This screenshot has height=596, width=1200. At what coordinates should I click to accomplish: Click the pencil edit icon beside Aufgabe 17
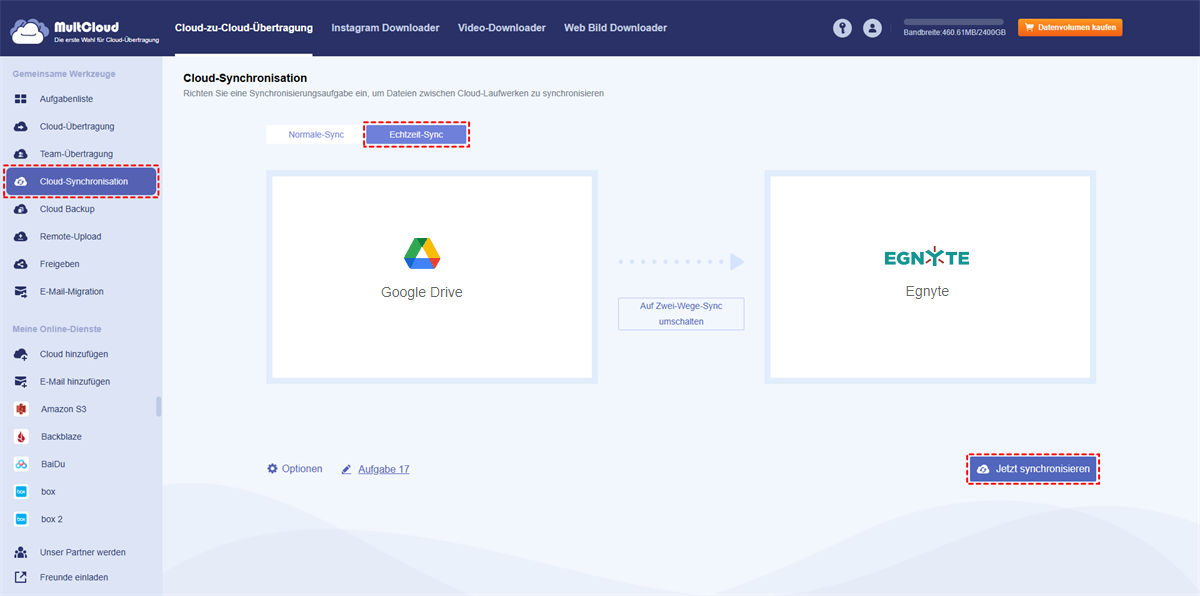coord(347,469)
